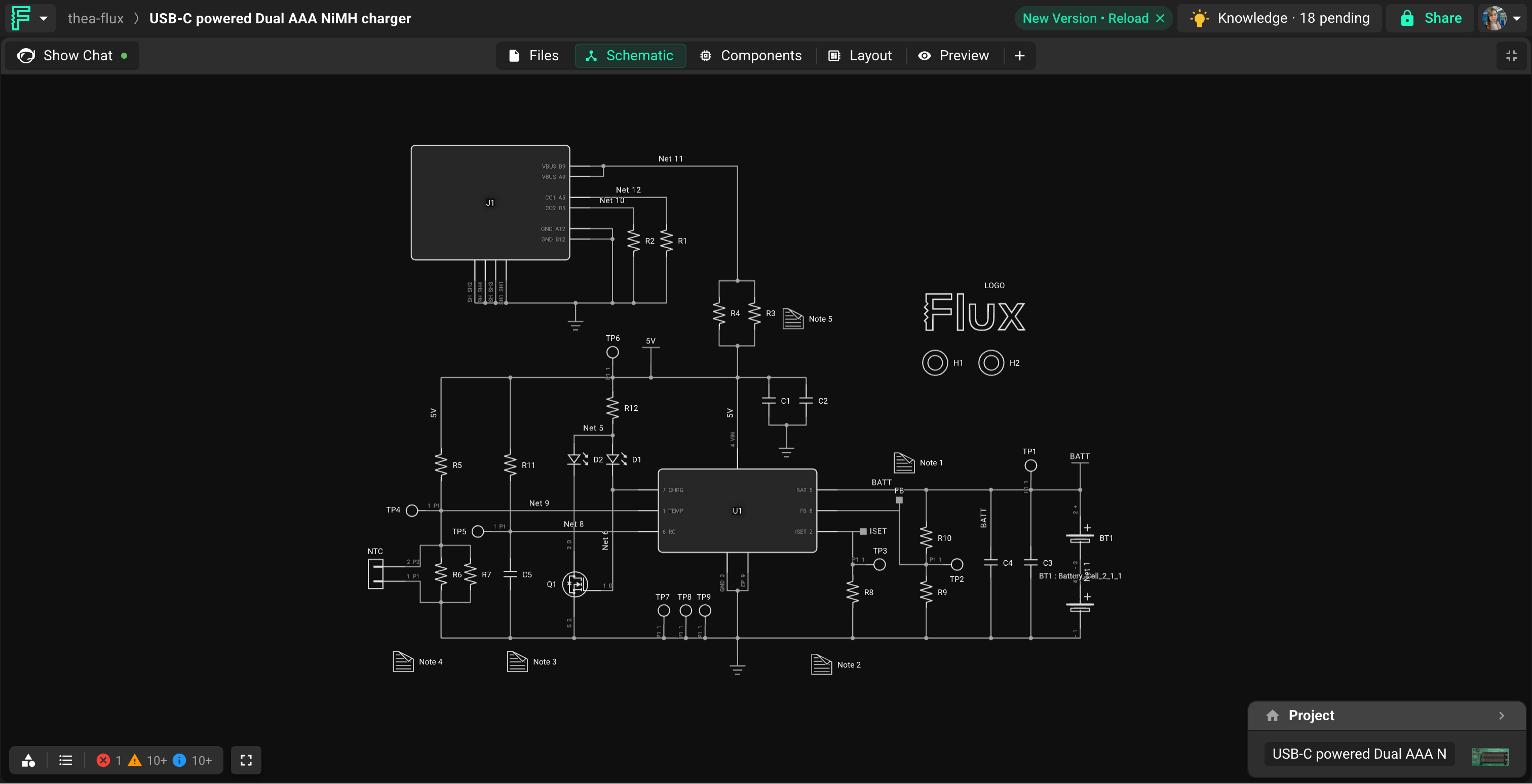Open Note 5 document icon
Viewport: 1532px width, 784px height.
[793, 319]
